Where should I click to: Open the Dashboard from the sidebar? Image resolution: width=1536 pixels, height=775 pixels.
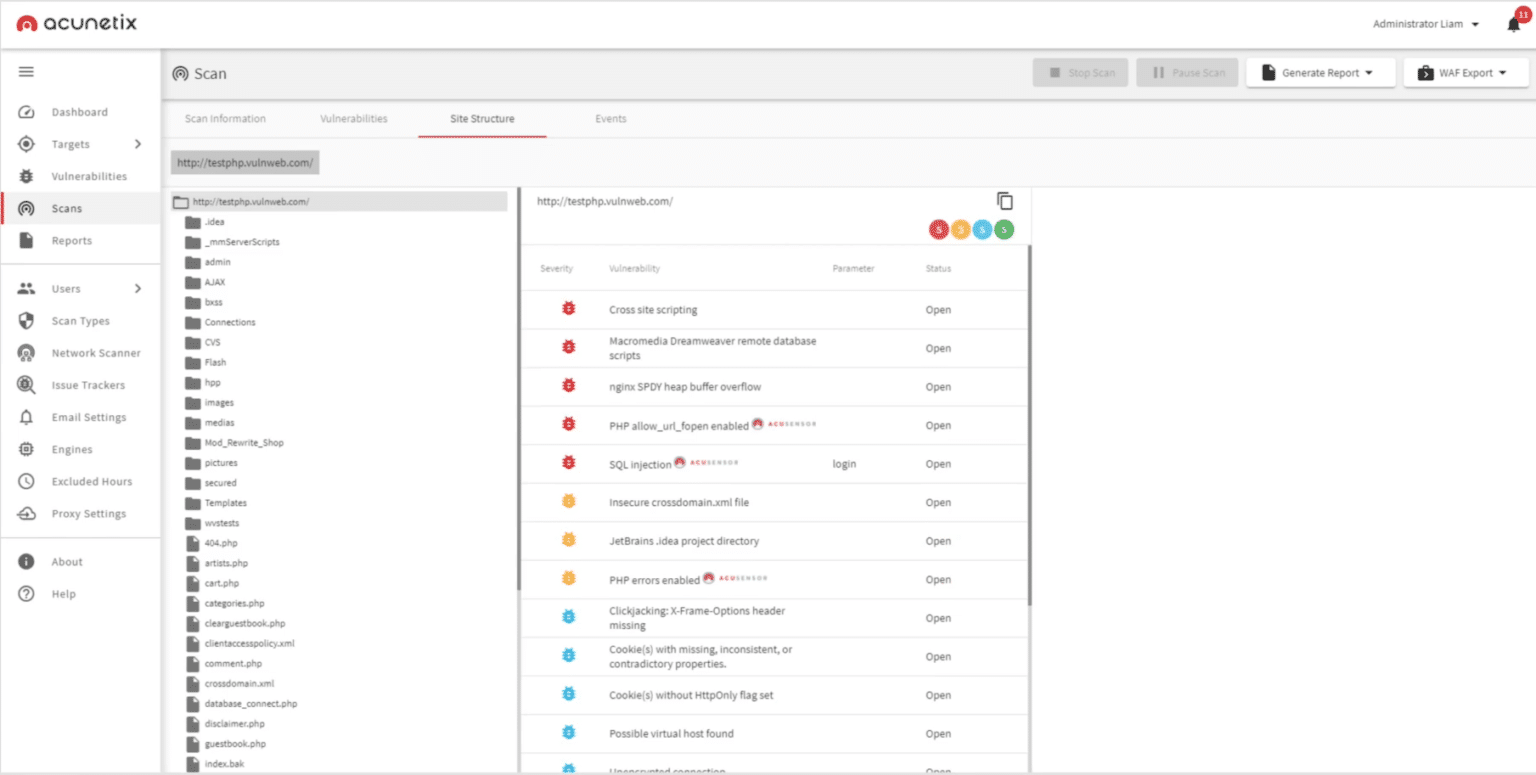coord(80,111)
